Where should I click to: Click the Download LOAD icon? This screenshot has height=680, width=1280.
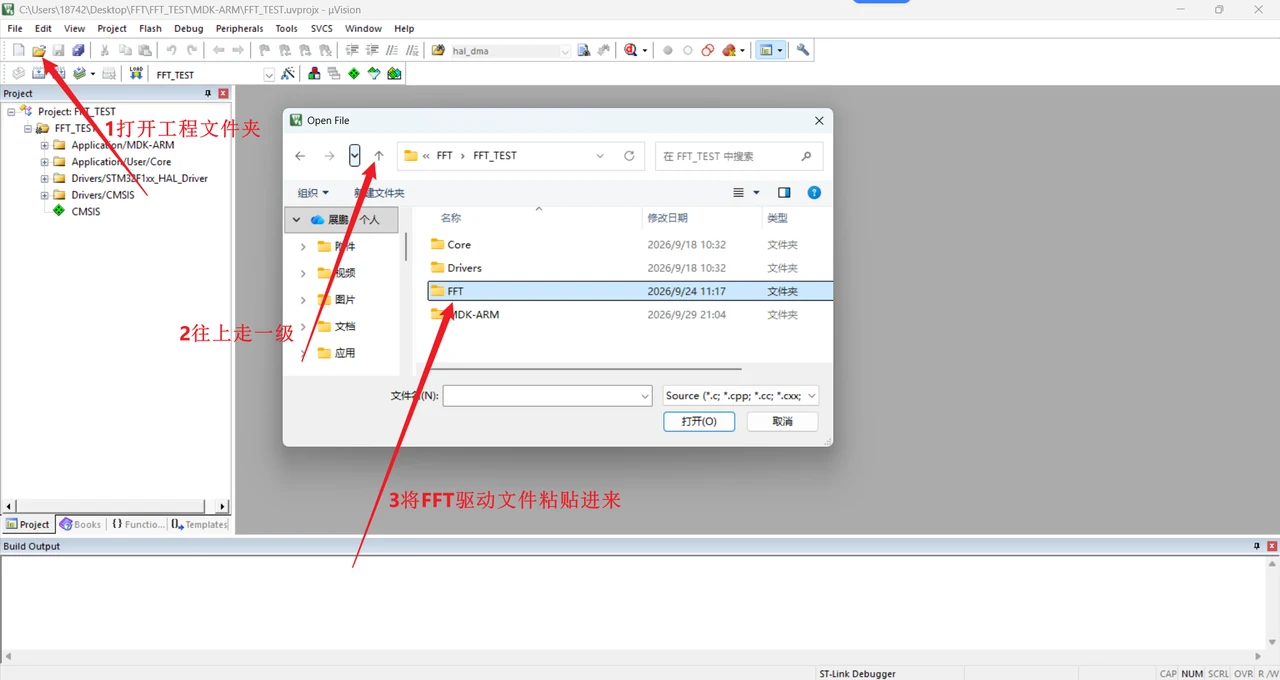pos(136,74)
